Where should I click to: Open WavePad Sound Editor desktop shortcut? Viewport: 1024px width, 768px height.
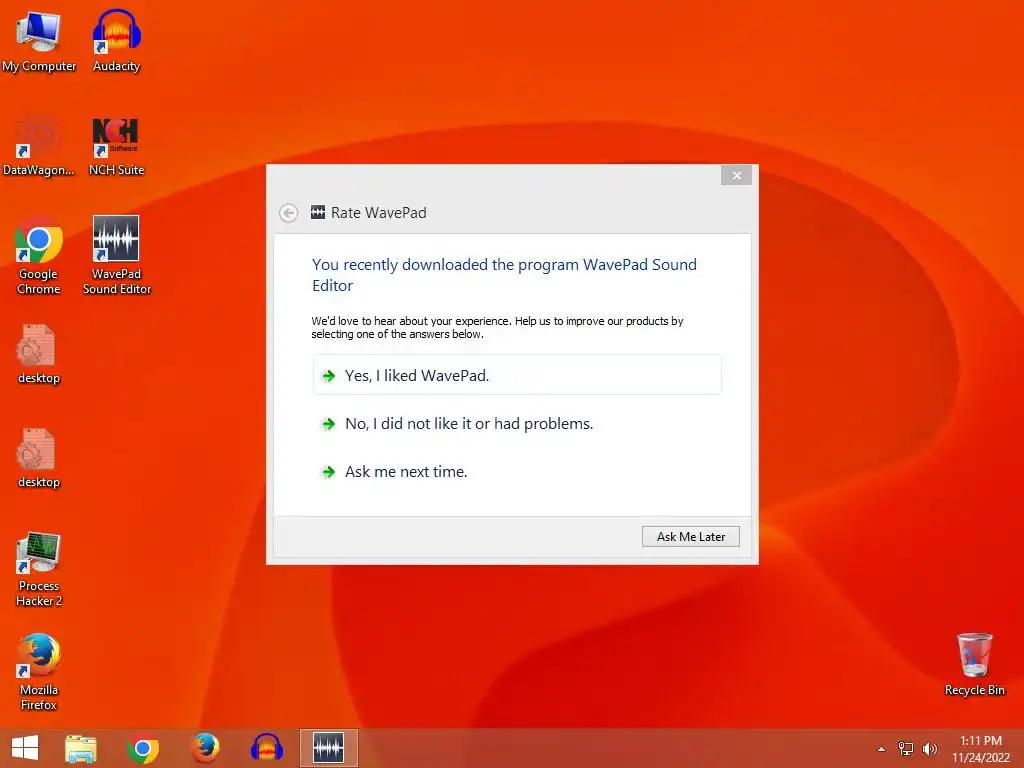(x=116, y=256)
